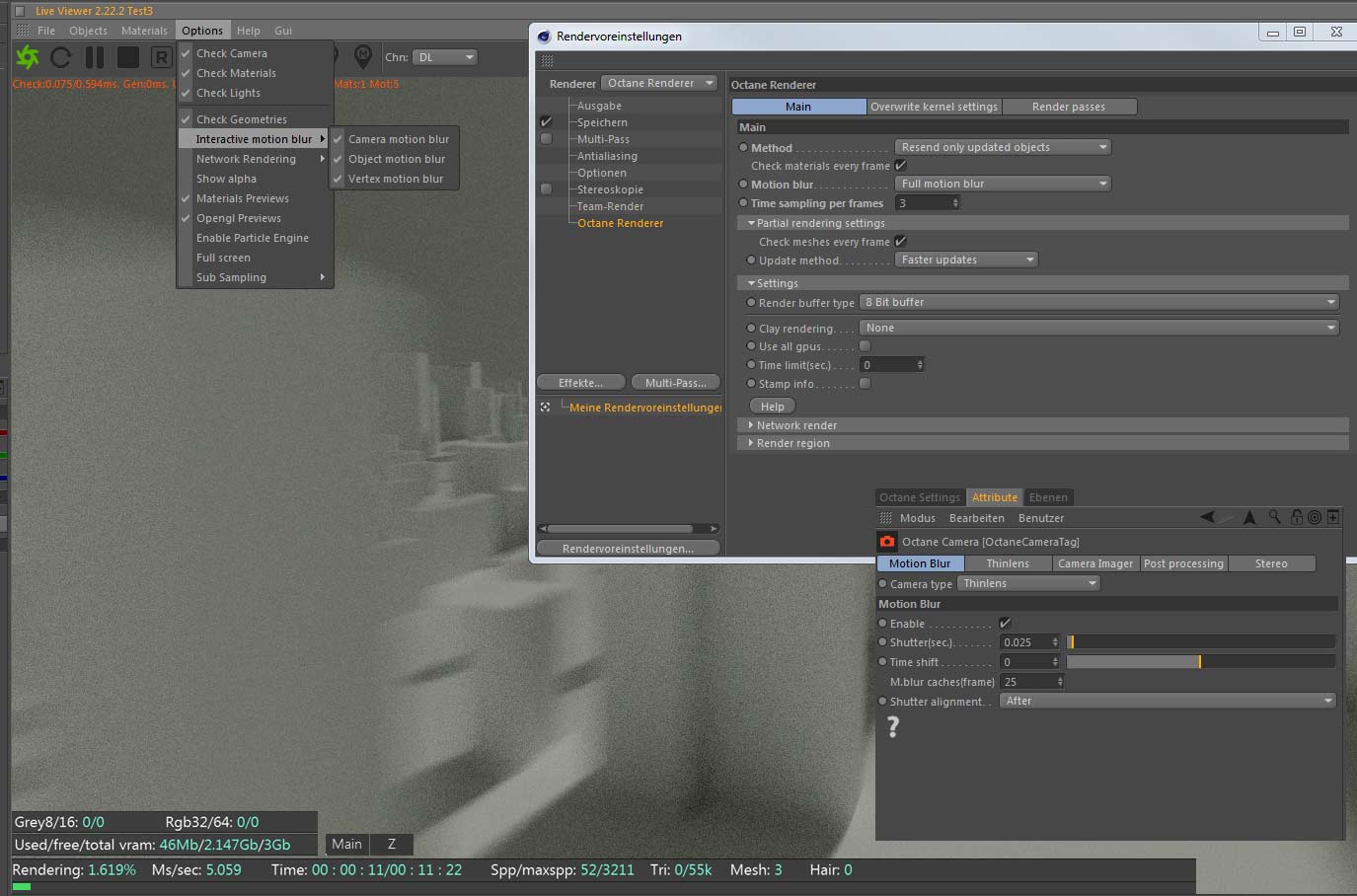Screen dimensions: 1357x896
Task: Open the Objects menu
Action: 88,31
